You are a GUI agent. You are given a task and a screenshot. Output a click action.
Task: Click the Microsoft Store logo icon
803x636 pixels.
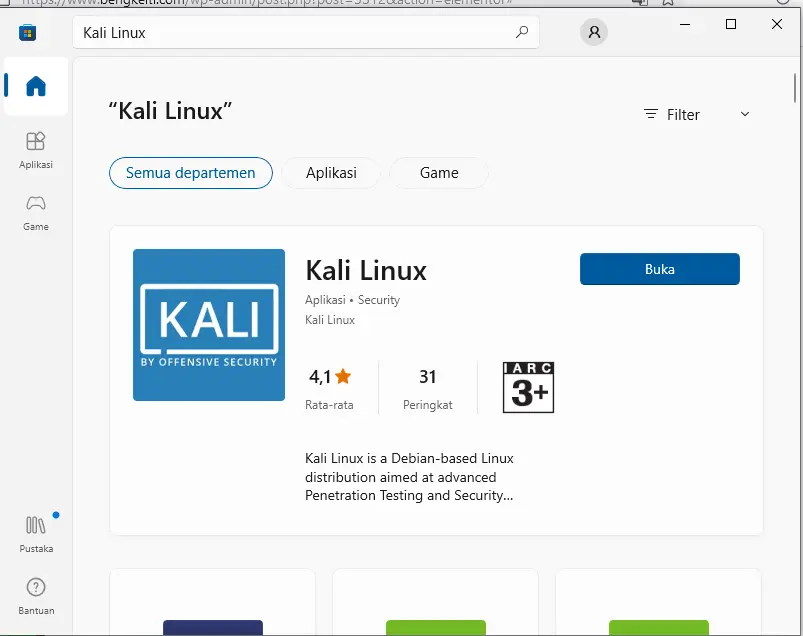[x=28, y=33]
